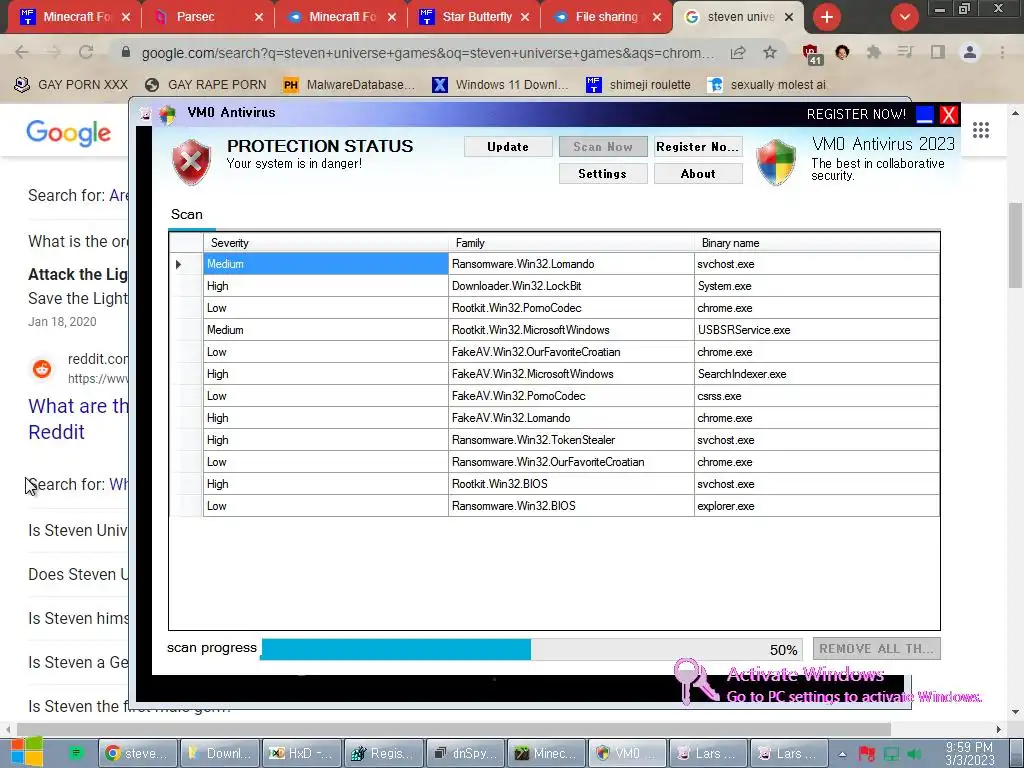
Task: Click the red flag tray icon
Action: (867, 754)
